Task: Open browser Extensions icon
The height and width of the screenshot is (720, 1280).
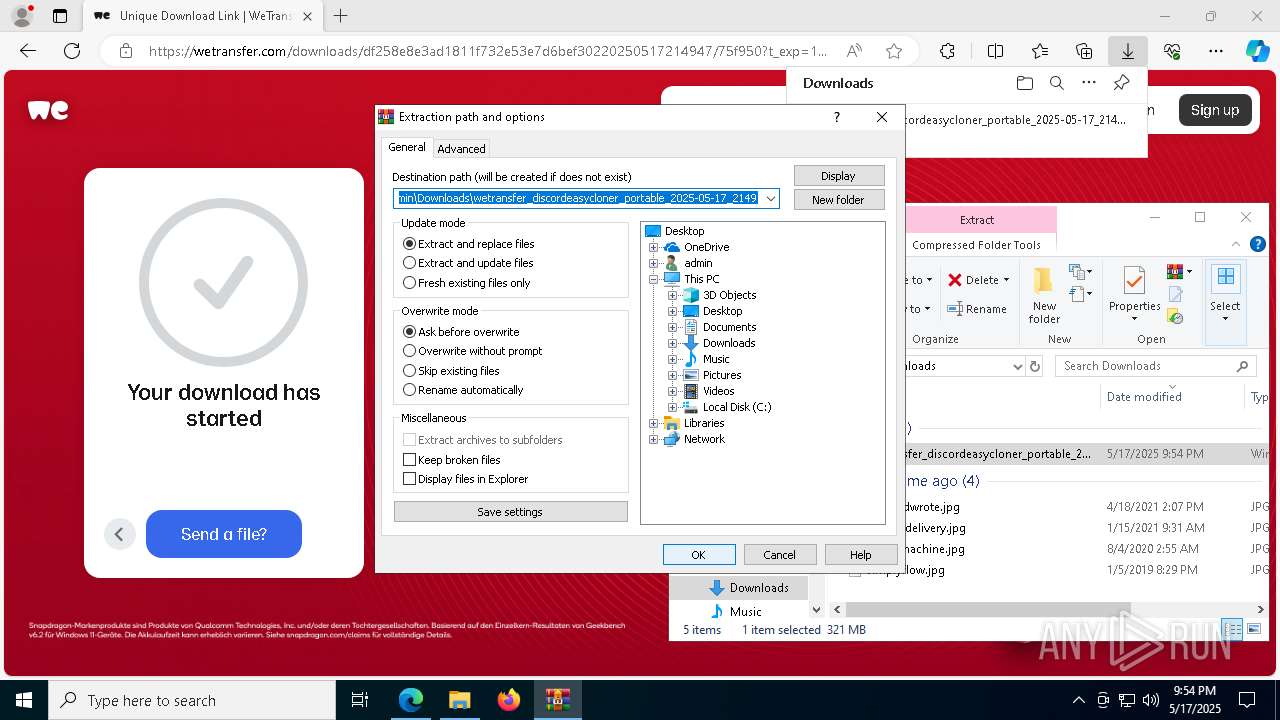Action: pos(947,51)
